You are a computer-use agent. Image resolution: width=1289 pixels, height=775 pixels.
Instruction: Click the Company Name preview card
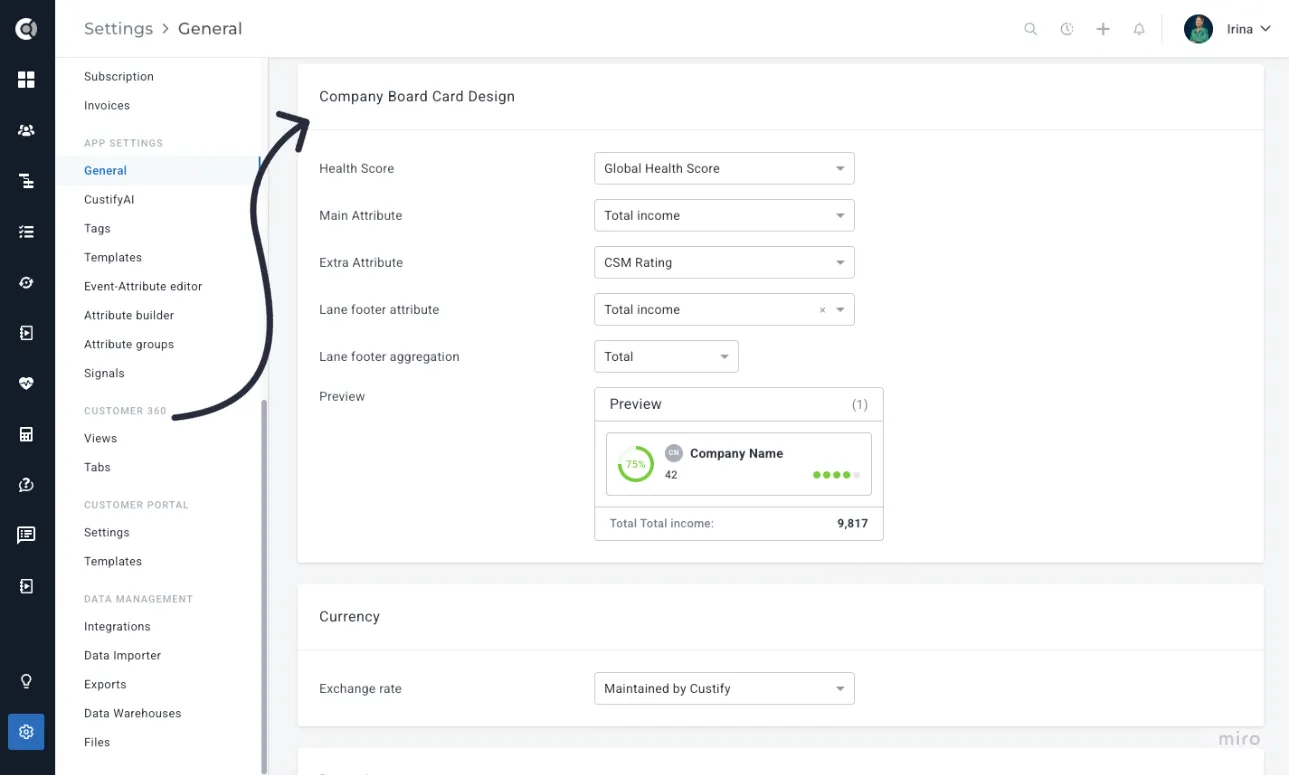(739, 464)
